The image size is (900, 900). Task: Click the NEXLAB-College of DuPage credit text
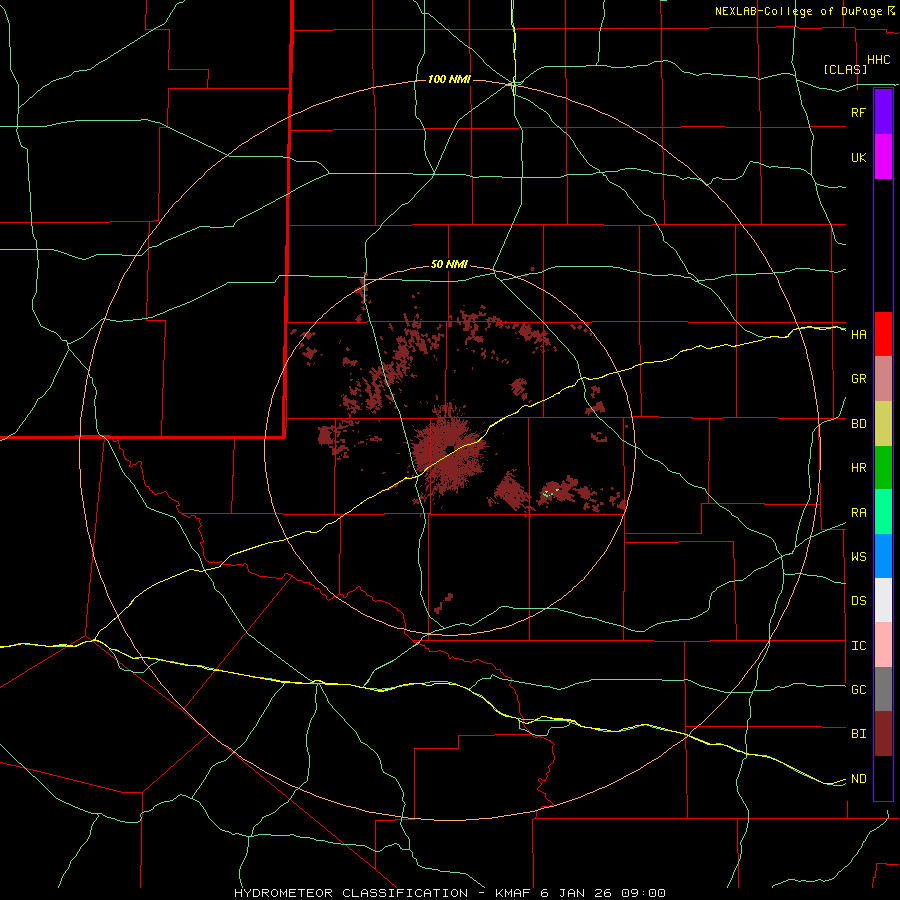click(x=801, y=11)
